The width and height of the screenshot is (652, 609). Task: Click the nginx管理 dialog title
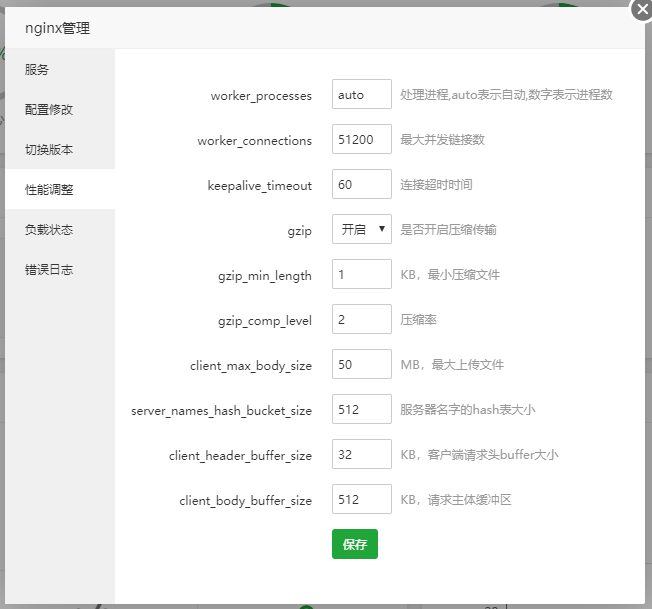[57, 28]
